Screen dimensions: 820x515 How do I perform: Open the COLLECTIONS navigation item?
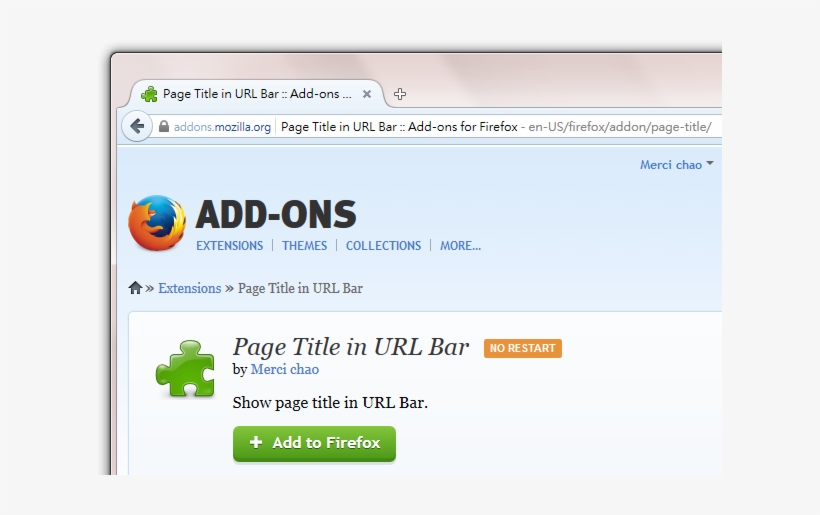pyautogui.click(x=383, y=246)
